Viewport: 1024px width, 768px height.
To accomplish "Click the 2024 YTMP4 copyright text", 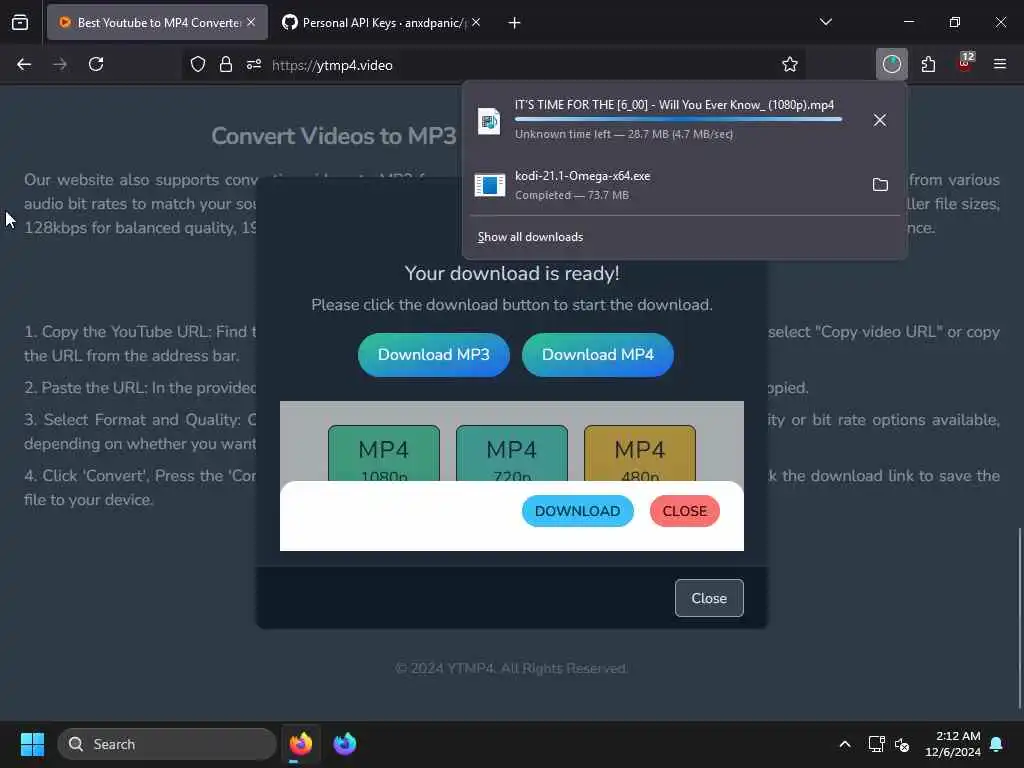I will 511,668.
